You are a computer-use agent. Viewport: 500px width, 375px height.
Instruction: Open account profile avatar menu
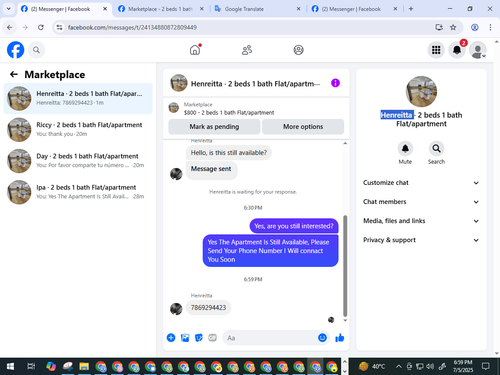478,50
